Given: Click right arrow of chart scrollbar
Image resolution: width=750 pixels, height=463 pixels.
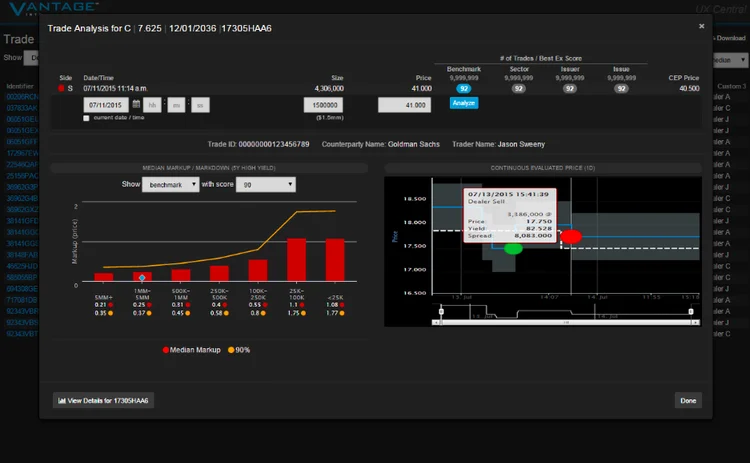Looking at the screenshot, I should click(696, 323).
